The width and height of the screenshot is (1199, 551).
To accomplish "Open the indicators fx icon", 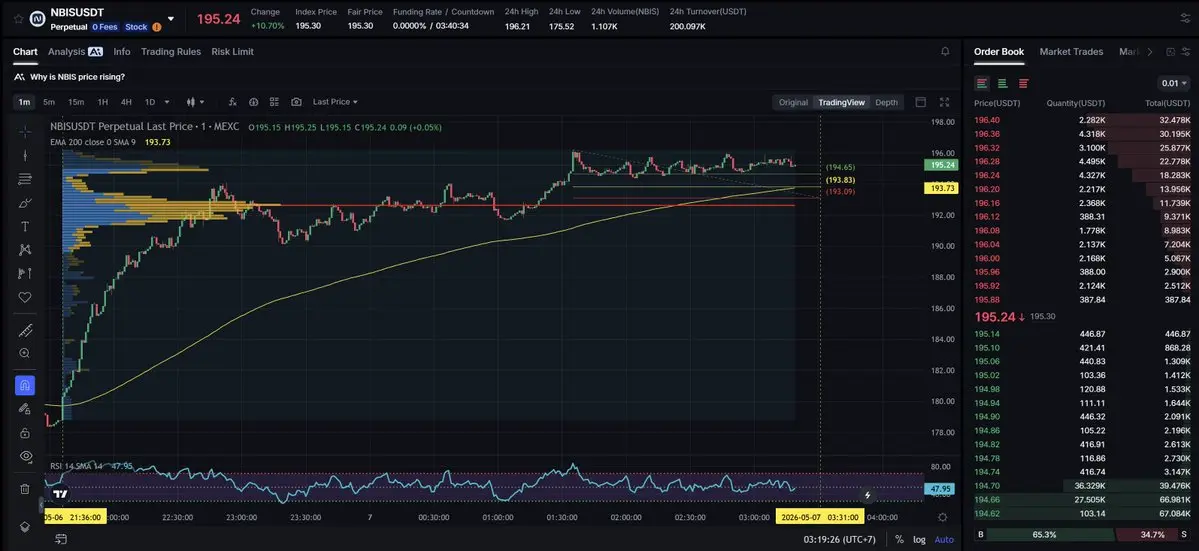I will pos(232,102).
